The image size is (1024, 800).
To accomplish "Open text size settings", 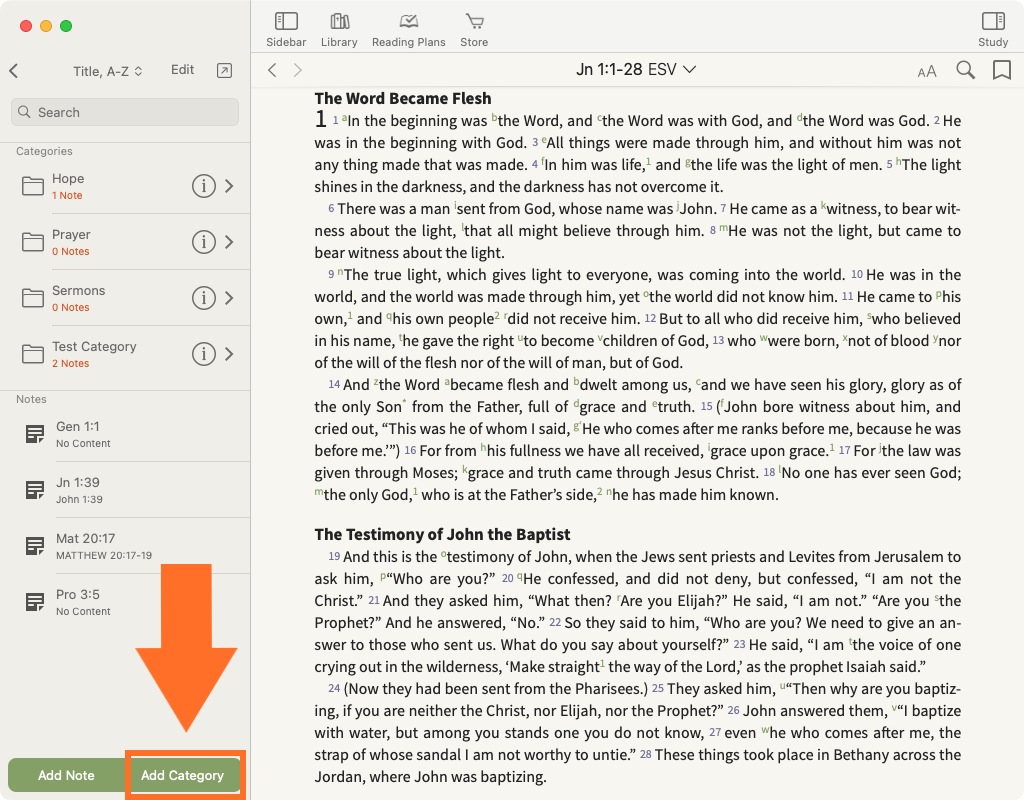I will pyautogui.click(x=927, y=71).
